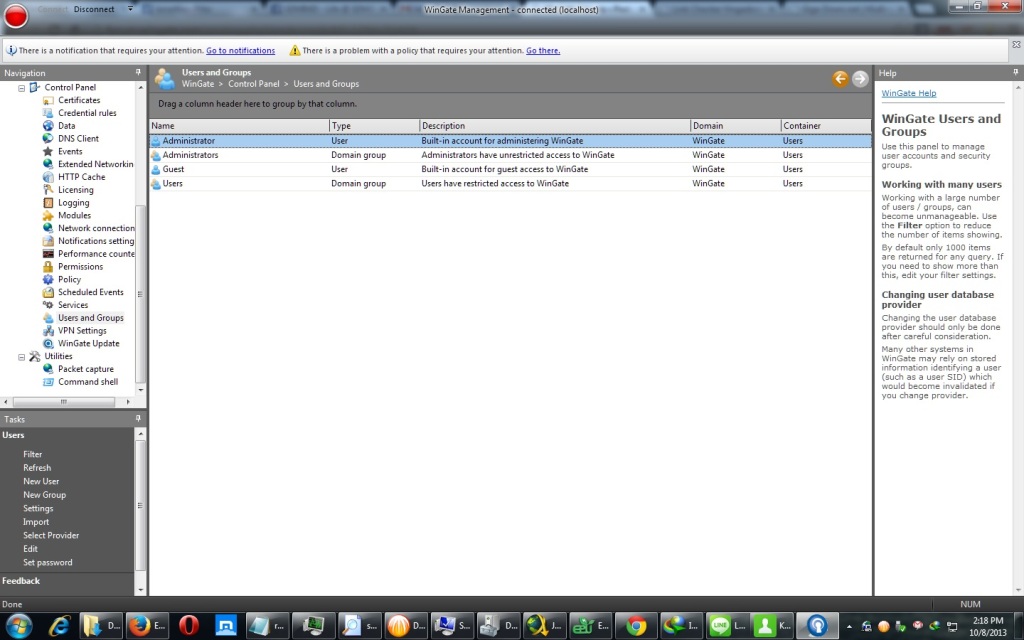The height and width of the screenshot is (640, 1024).
Task: Close the notification bar
Action: (x=1016, y=44)
